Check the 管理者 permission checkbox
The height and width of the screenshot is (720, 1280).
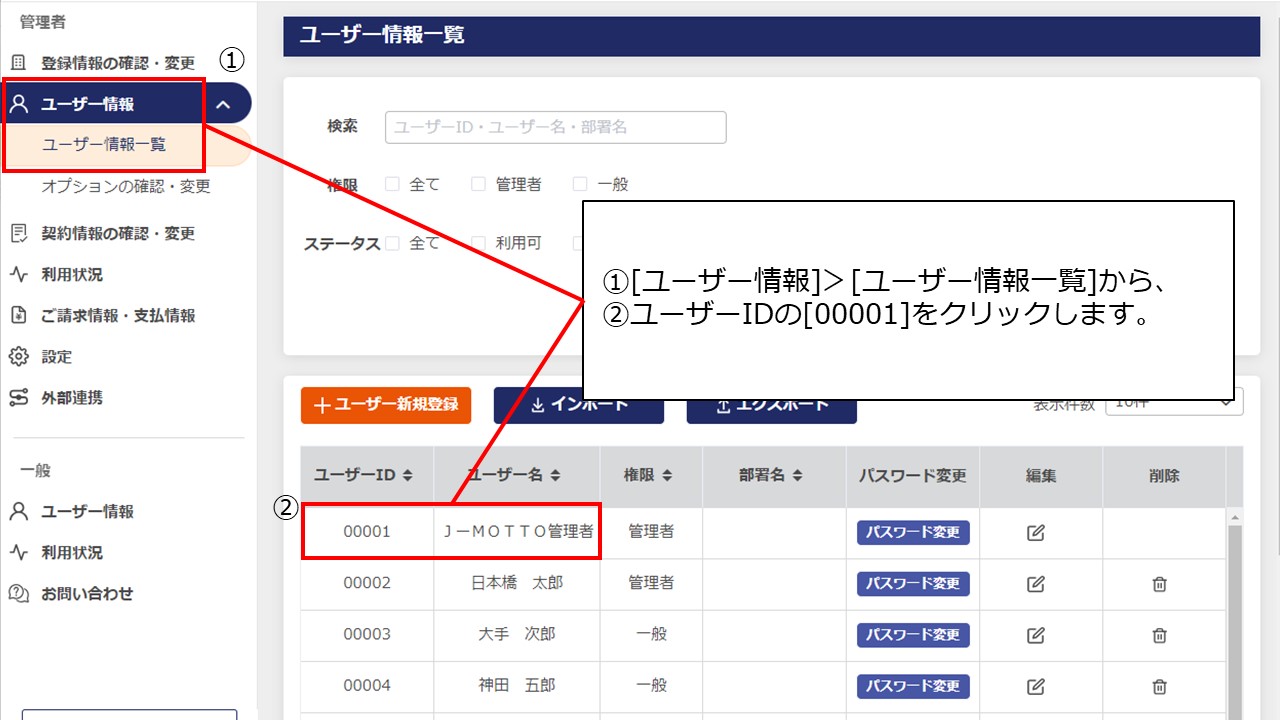click(x=478, y=184)
